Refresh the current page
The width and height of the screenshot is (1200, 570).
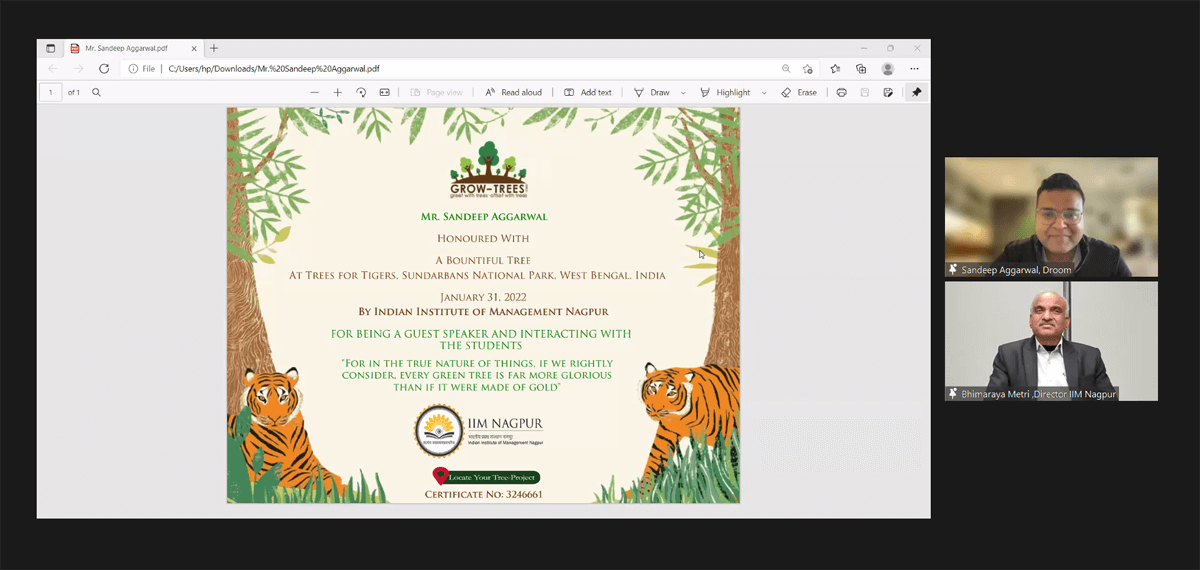(x=104, y=69)
